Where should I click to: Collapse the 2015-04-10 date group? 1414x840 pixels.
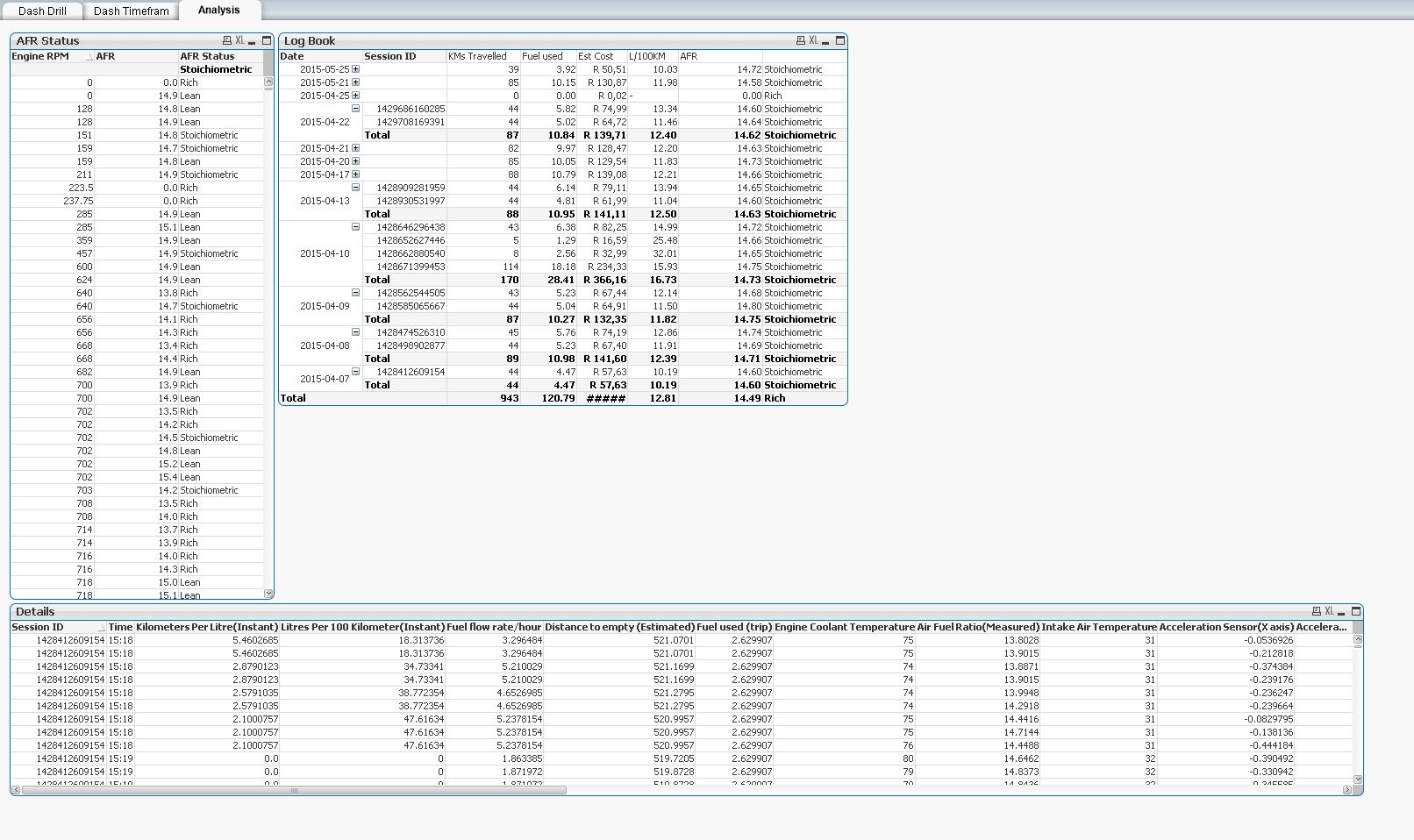click(355, 227)
